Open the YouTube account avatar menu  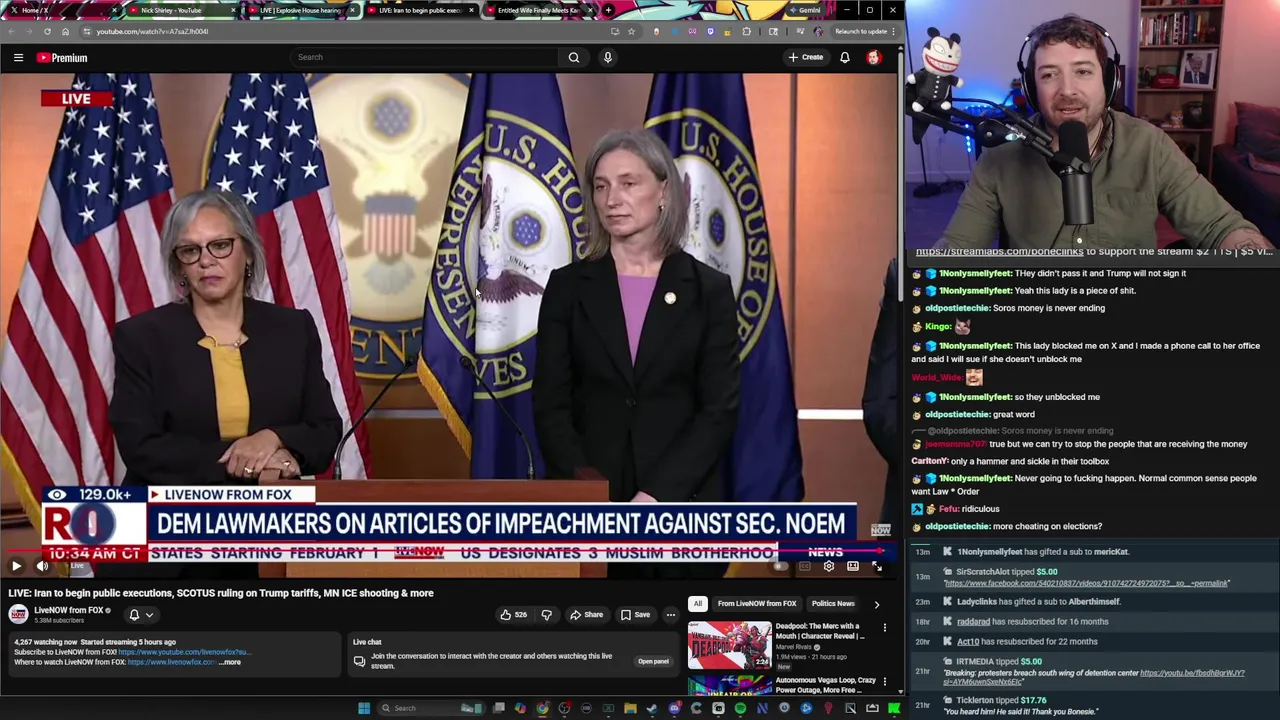(874, 57)
